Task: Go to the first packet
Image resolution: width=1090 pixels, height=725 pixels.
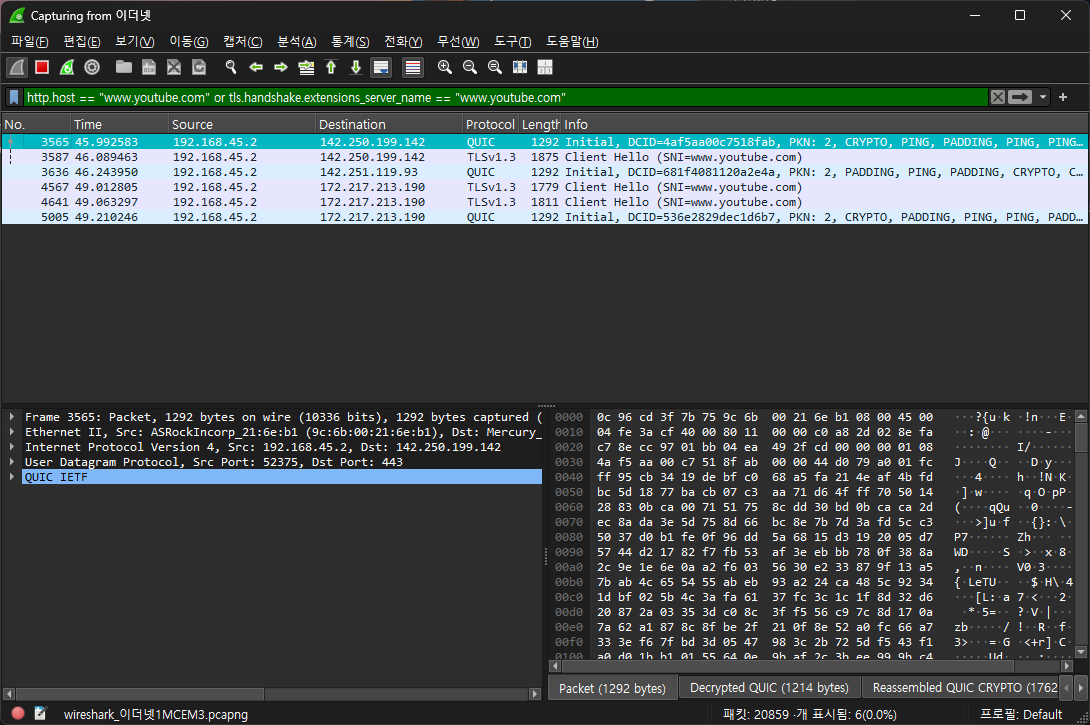Action: [x=331, y=67]
